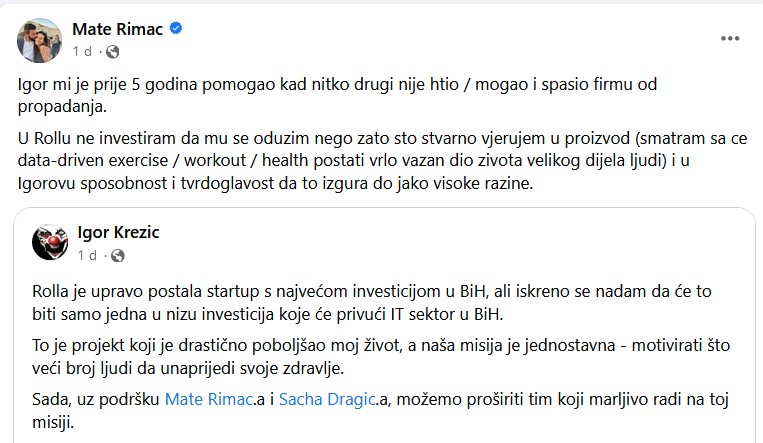The width and height of the screenshot is (763, 443).
Task: Click the Igor Krezic author name
Action: pyautogui.click(x=118, y=233)
